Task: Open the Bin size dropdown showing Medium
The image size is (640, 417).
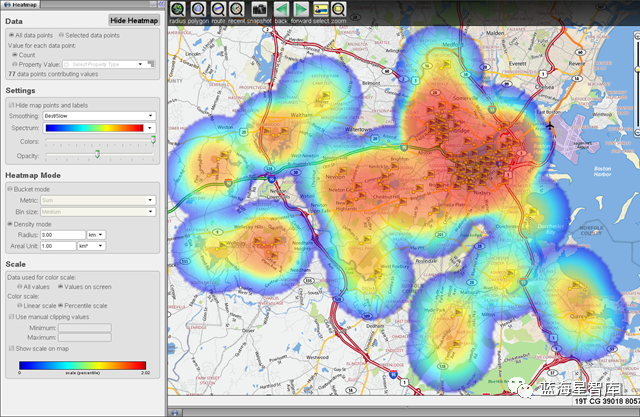Action: tap(98, 212)
